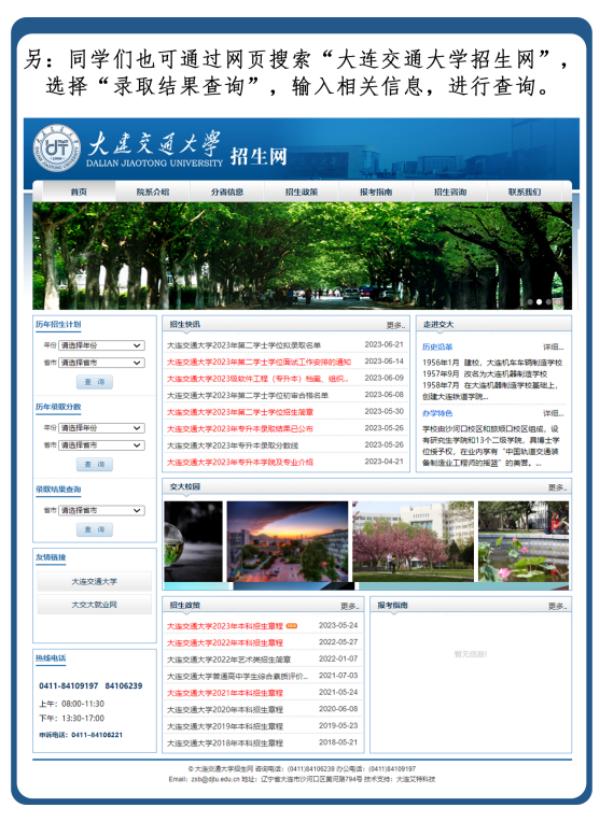Viewport: 600px width, 822px height.
Task: Open news 2023年第二学士学位面试工作安排的通知
Action: (x=259, y=362)
